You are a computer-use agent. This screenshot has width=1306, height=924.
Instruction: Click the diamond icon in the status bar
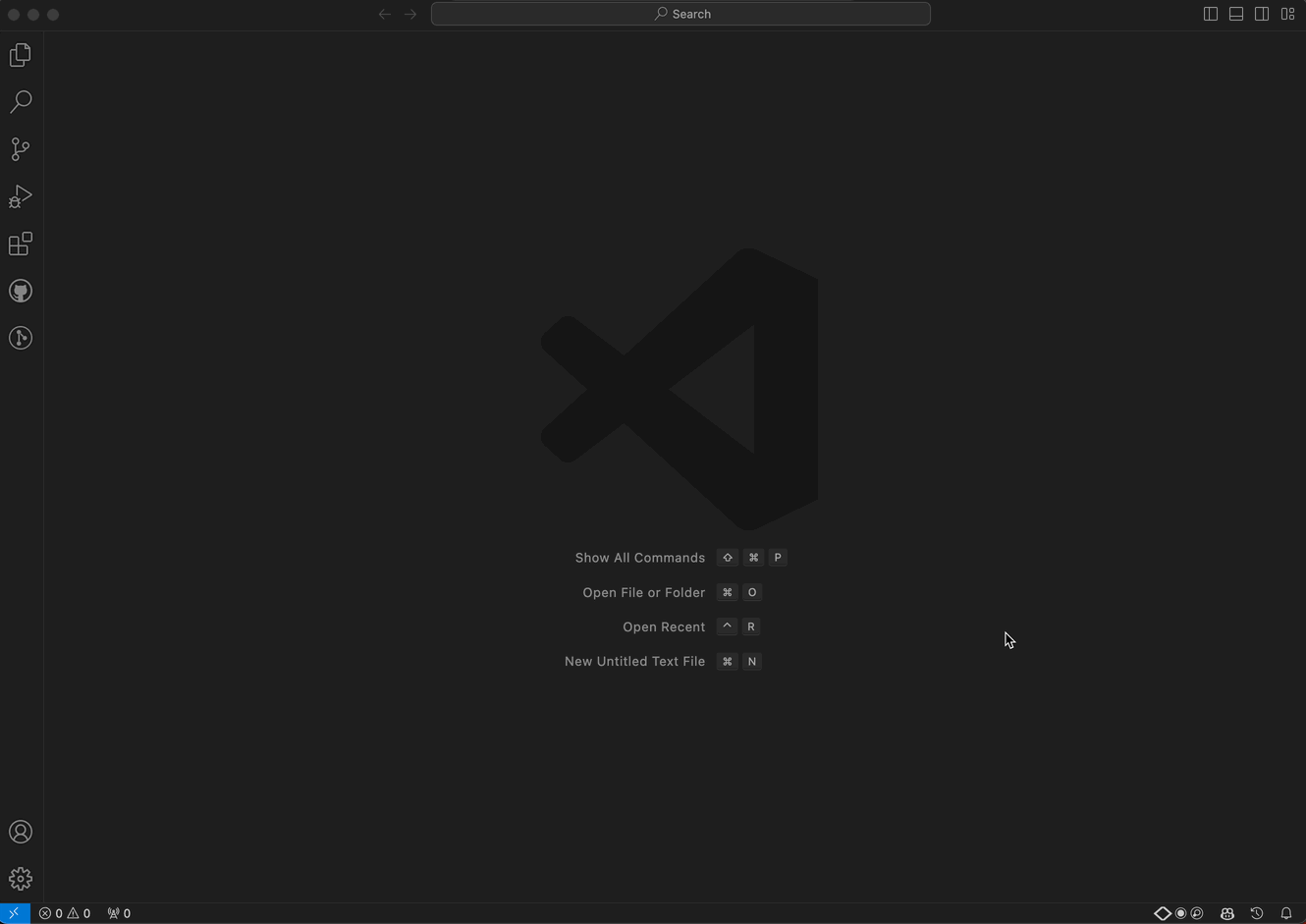point(1163,913)
